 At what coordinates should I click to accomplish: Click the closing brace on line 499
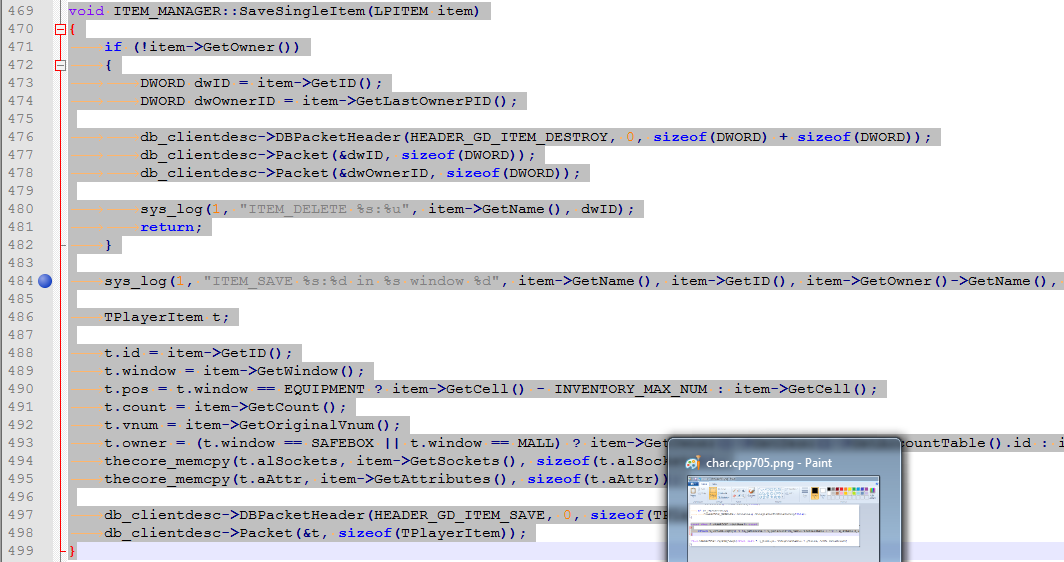[72, 550]
